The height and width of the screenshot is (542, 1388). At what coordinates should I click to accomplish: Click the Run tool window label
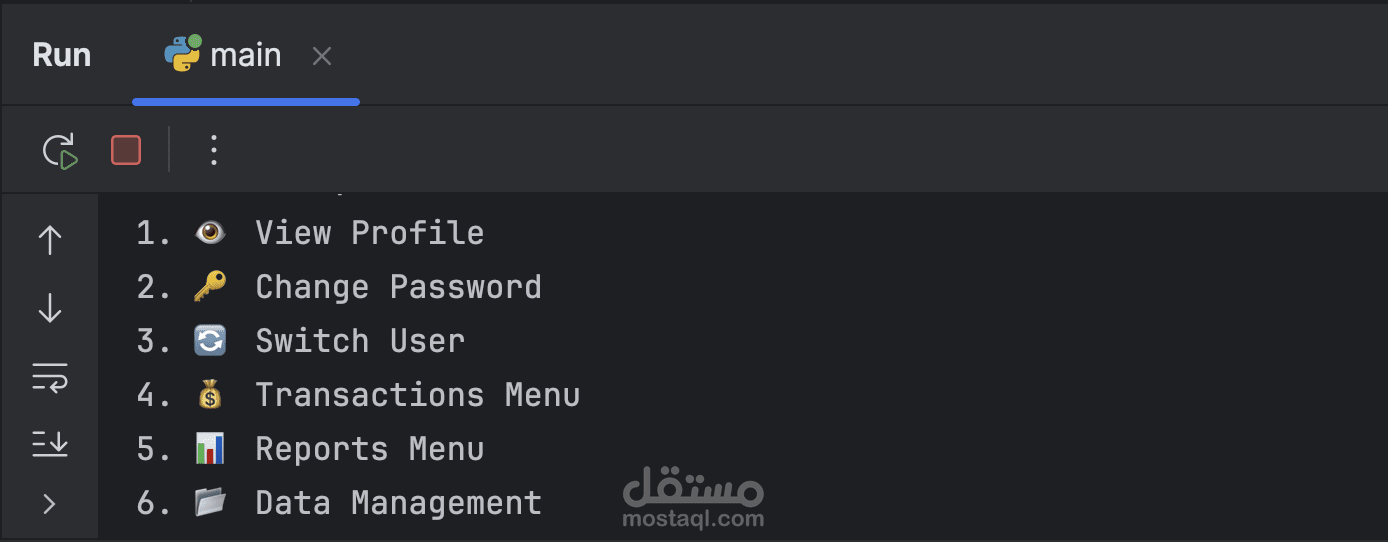coord(62,55)
